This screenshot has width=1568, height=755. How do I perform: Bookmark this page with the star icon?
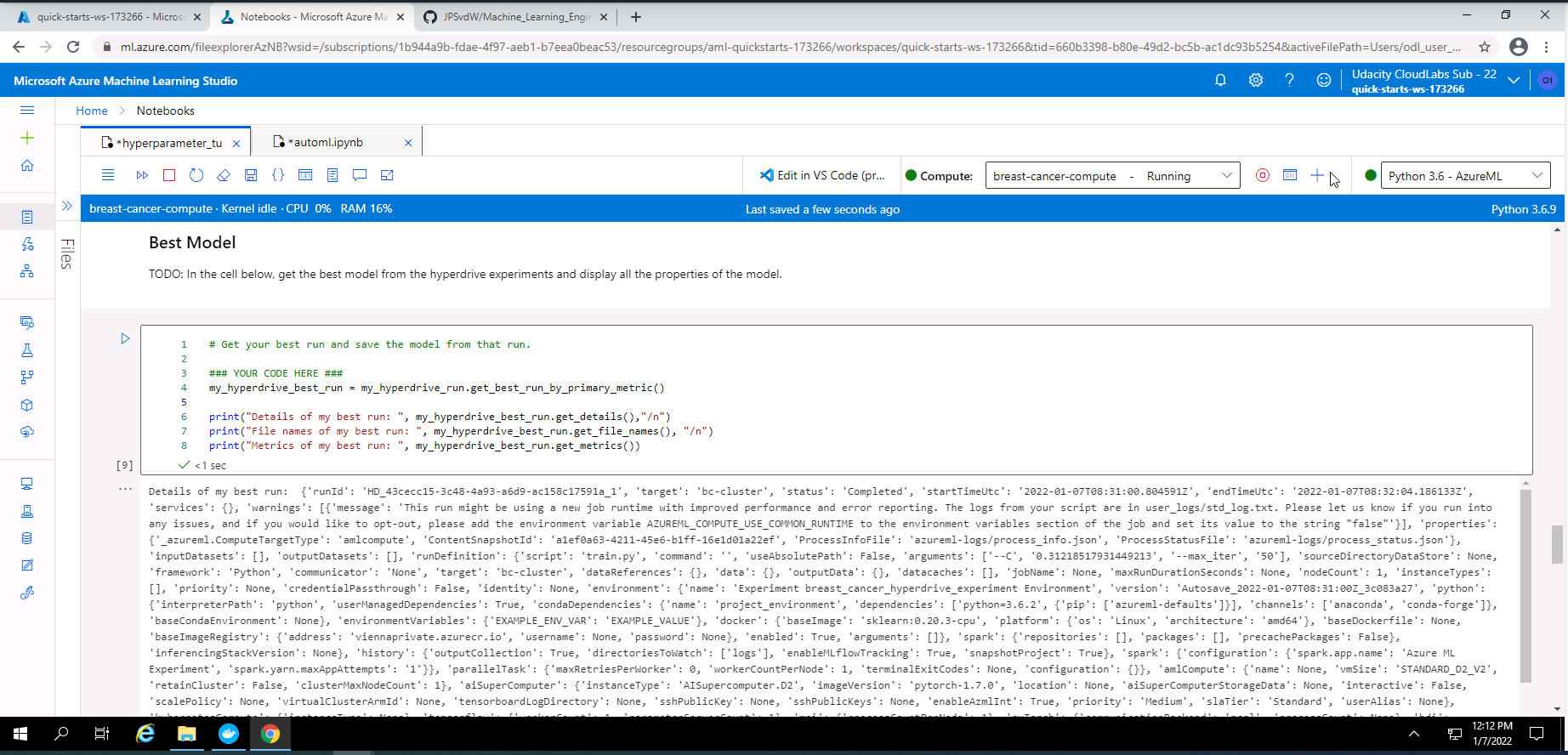[x=1485, y=47]
